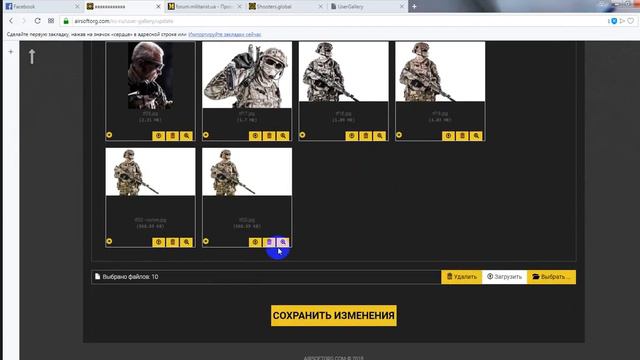Screen dimensions: 640x360
Task: Upload the bald man photo card
Action: pyautogui.click(x=158, y=136)
